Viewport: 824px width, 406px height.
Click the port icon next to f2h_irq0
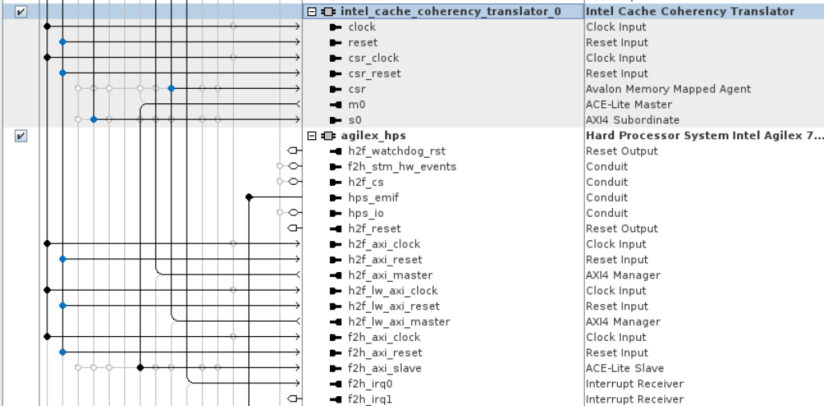(x=335, y=384)
